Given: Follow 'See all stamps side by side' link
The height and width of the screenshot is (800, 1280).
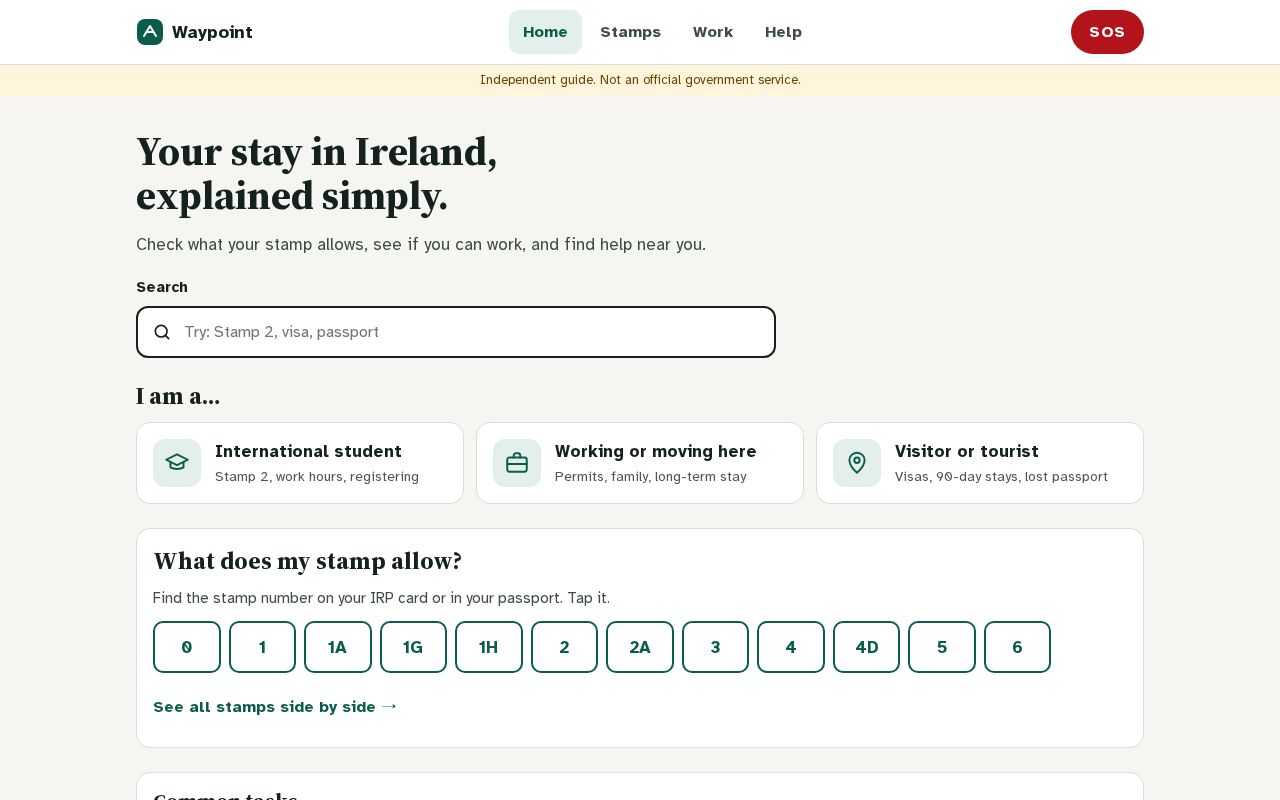Looking at the screenshot, I should click(275, 707).
